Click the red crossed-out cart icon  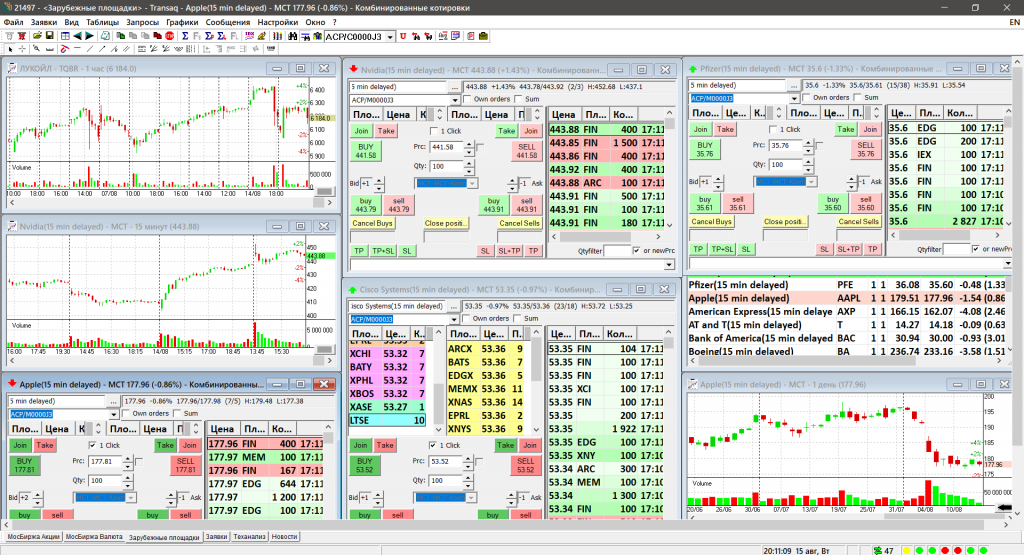(x=22, y=36)
